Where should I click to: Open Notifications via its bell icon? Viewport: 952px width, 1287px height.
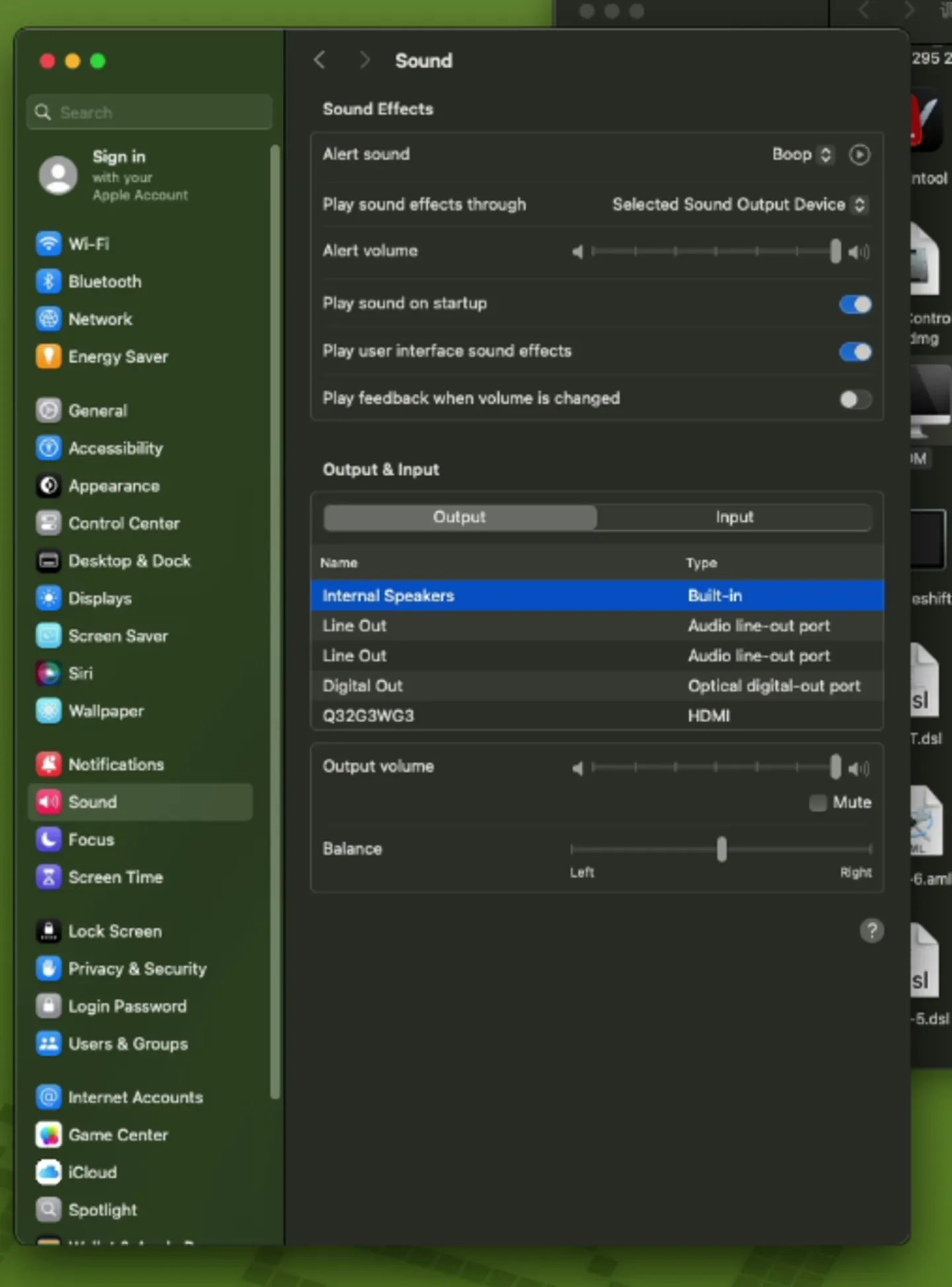(48, 765)
